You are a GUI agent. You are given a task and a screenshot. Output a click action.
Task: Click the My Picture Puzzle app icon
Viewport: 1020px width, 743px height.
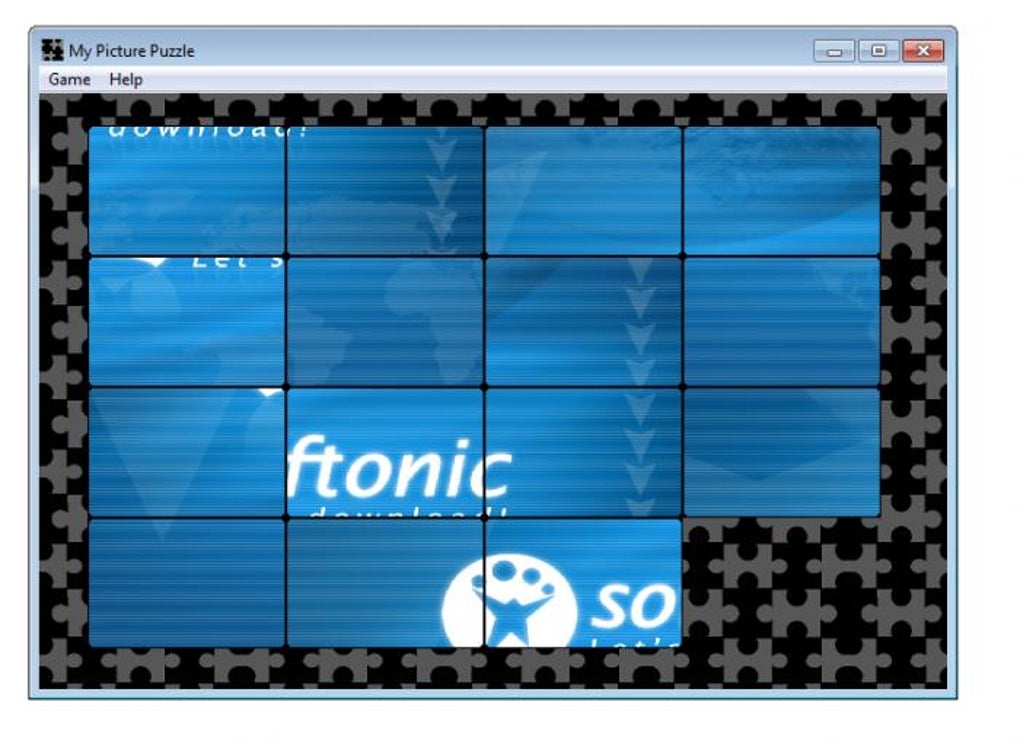click(x=52, y=50)
